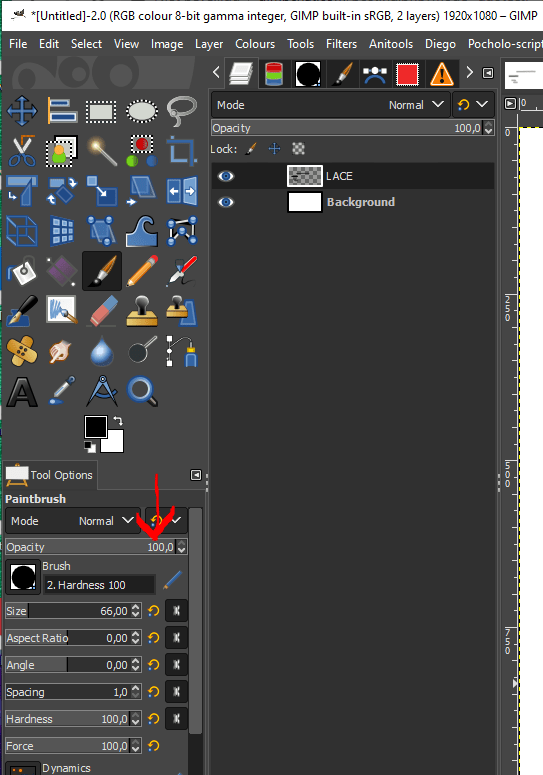Select the Select by Colour tool
This screenshot has height=775, width=543.
coord(142,151)
